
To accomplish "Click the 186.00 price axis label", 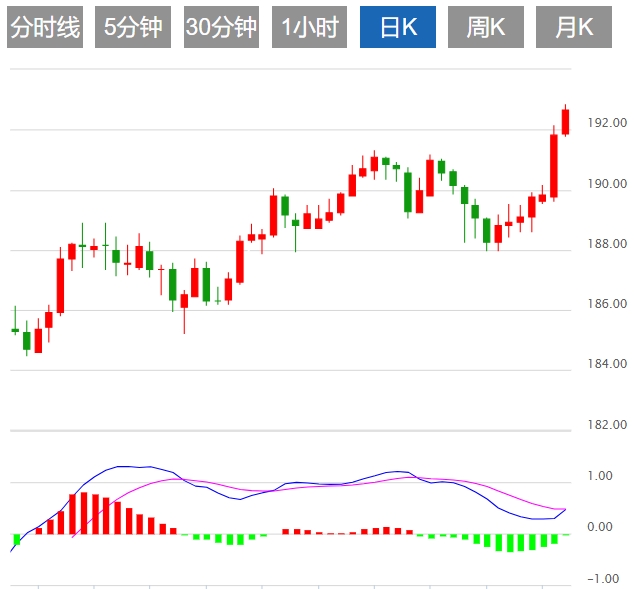I will [x=607, y=304].
